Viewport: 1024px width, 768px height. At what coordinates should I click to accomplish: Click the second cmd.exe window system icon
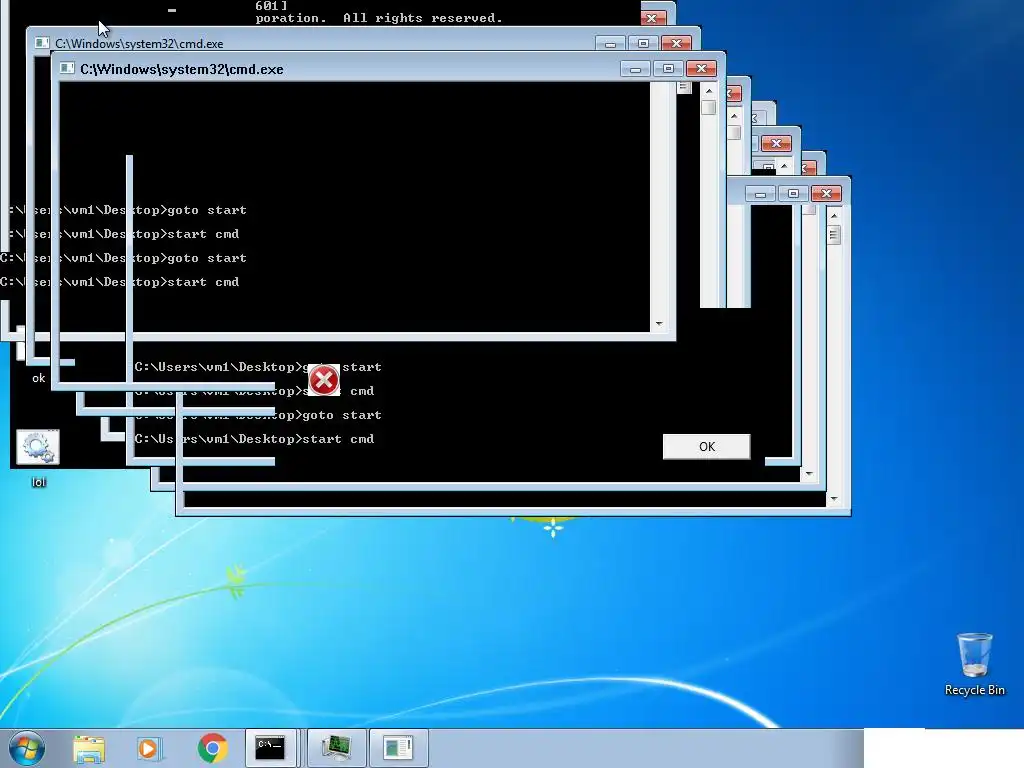click(x=42, y=43)
